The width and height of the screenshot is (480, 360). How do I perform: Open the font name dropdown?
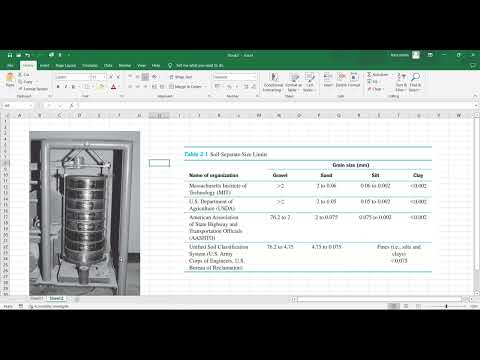click(x=89, y=77)
